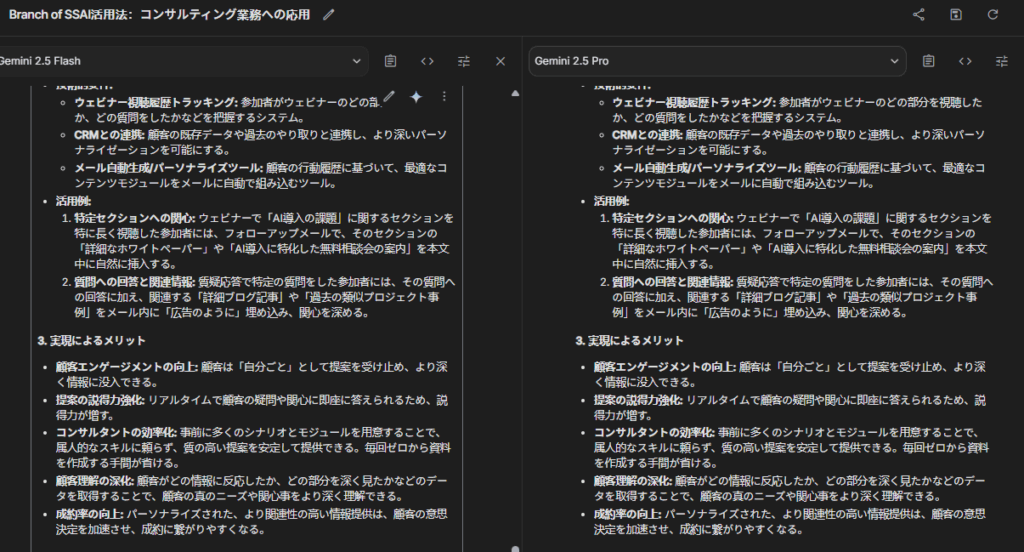Click the refresh icon in the top bar
This screenshot has height=552, width=1024.
993,14
